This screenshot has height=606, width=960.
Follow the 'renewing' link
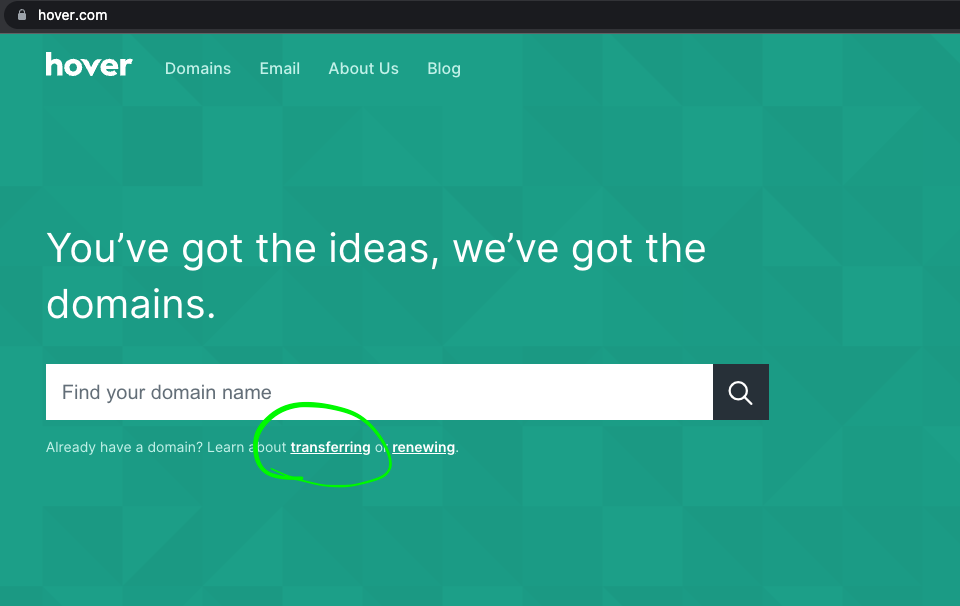tap(423, 448)
